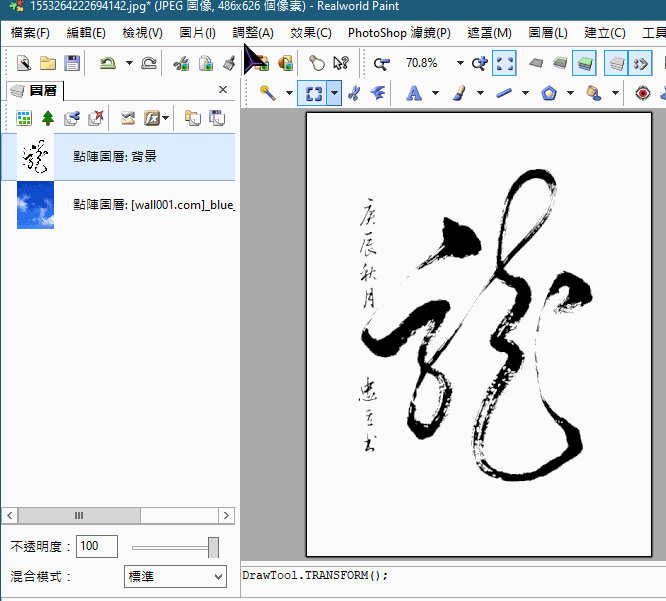This screenshot has height=601, width=666.
Task: Click the paintbrush icon in the top toolbar
Action: [x=229, y=63]
